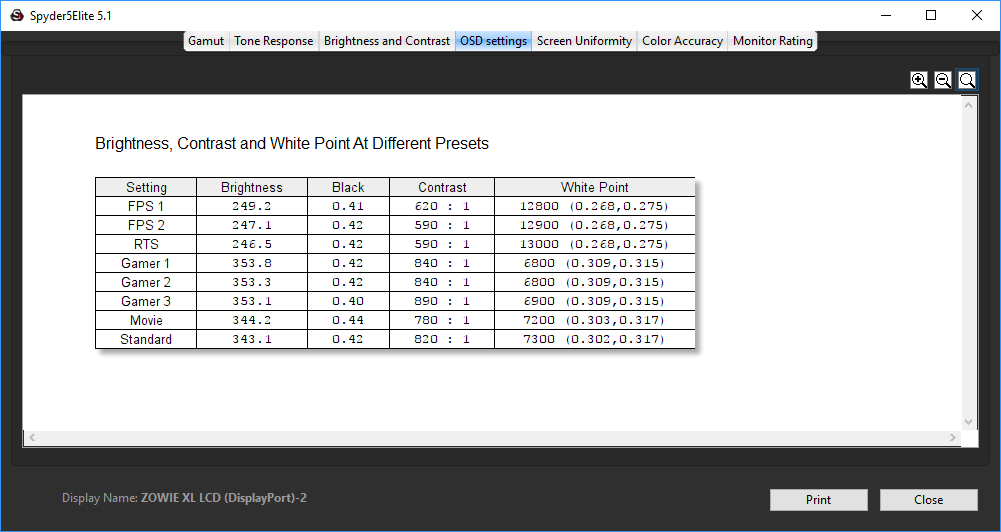Screen dimensions: 1001x532
Task: Click the fit-to-view magnifier icon
Action: coord(967,80)
